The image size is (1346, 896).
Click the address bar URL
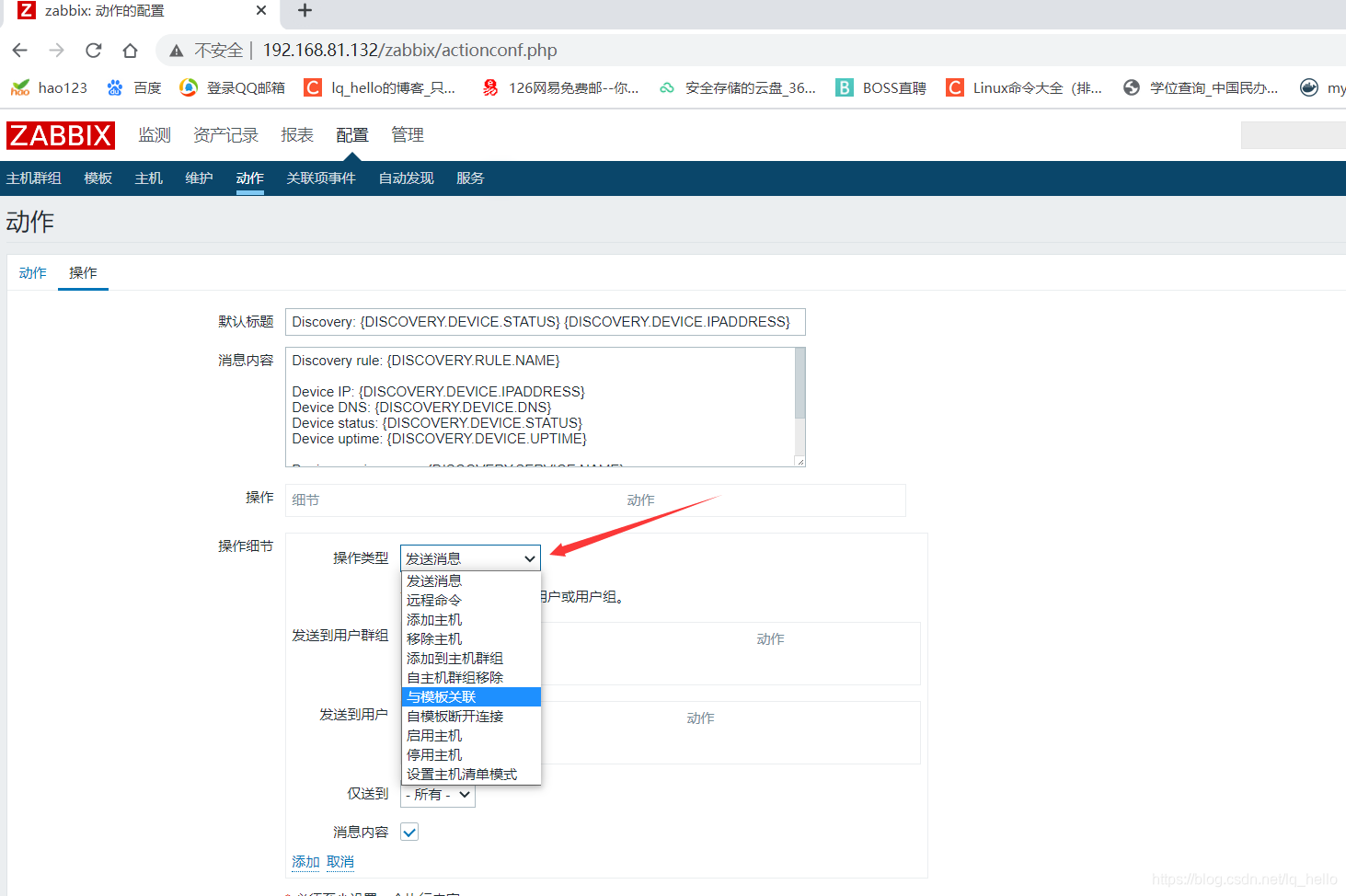409,51
